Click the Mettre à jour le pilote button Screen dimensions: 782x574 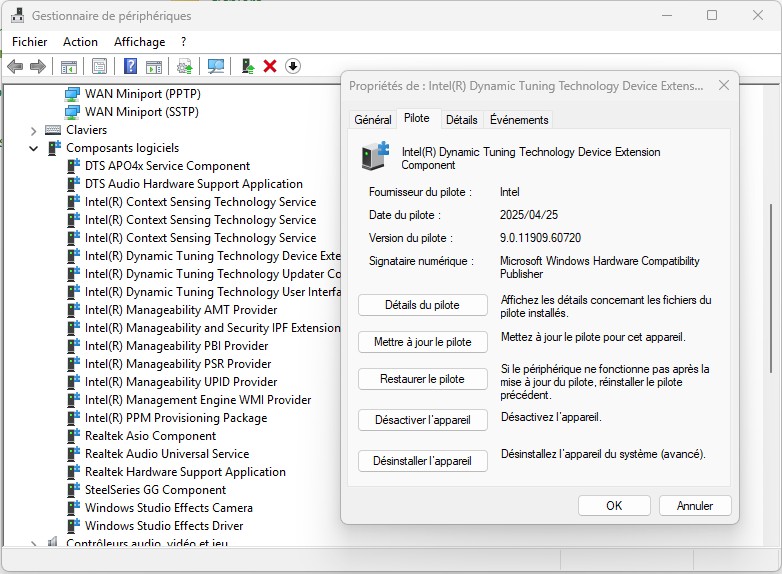pyautogui.click(x=422, y=342)
